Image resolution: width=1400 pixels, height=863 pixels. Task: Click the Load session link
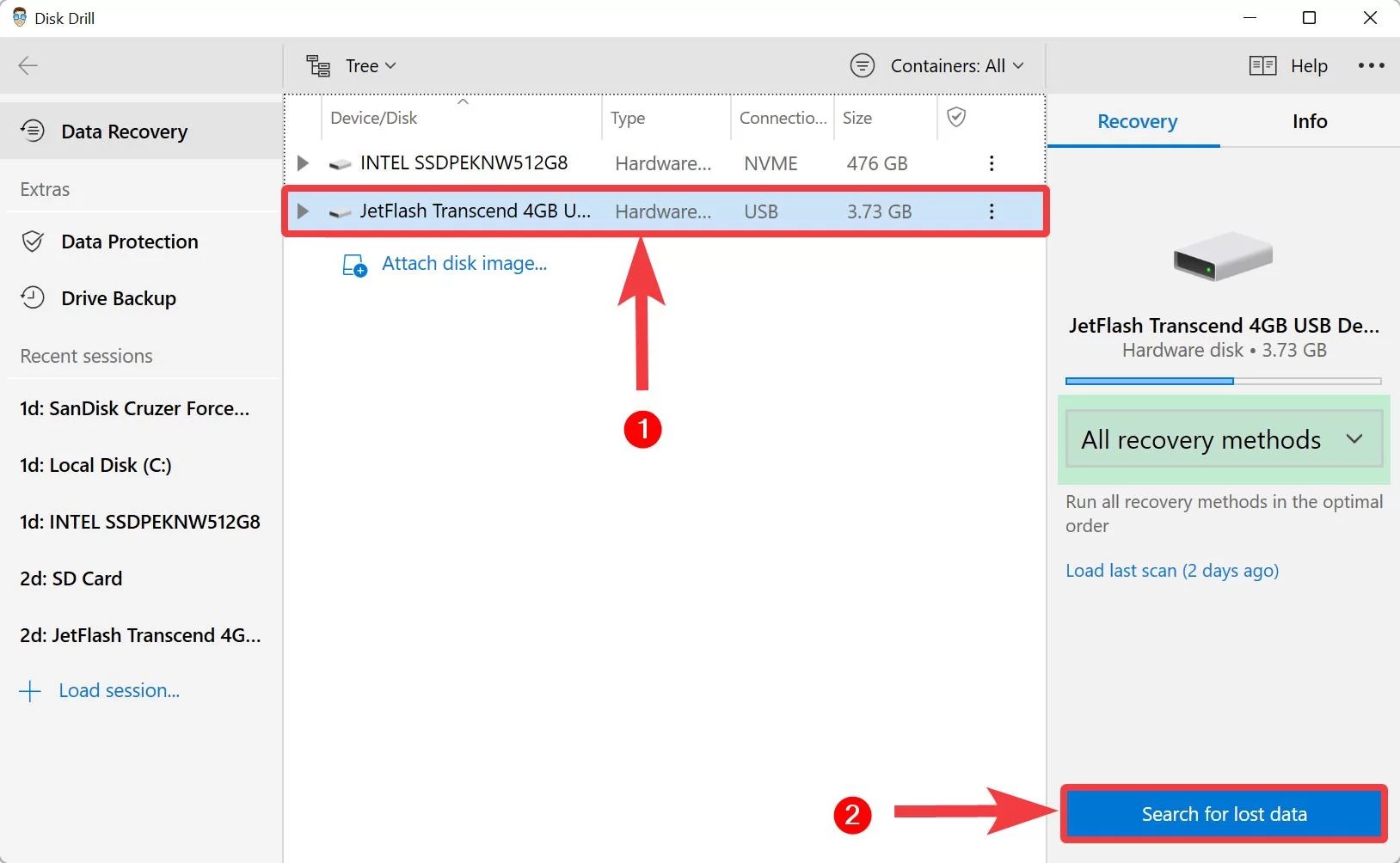pos(119,691)
